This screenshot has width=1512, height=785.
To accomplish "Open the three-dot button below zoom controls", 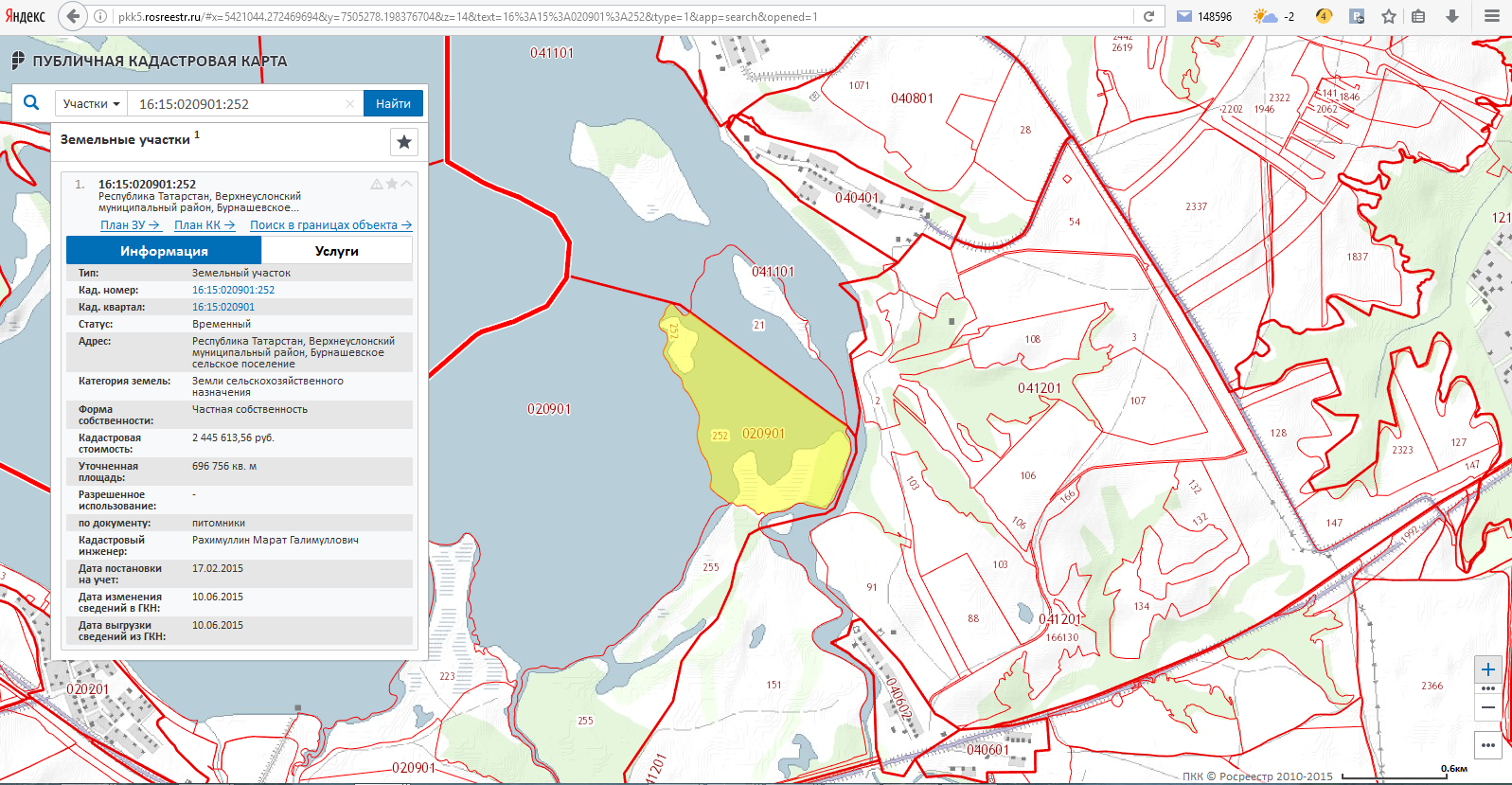I will click(x=1488, y=744).
